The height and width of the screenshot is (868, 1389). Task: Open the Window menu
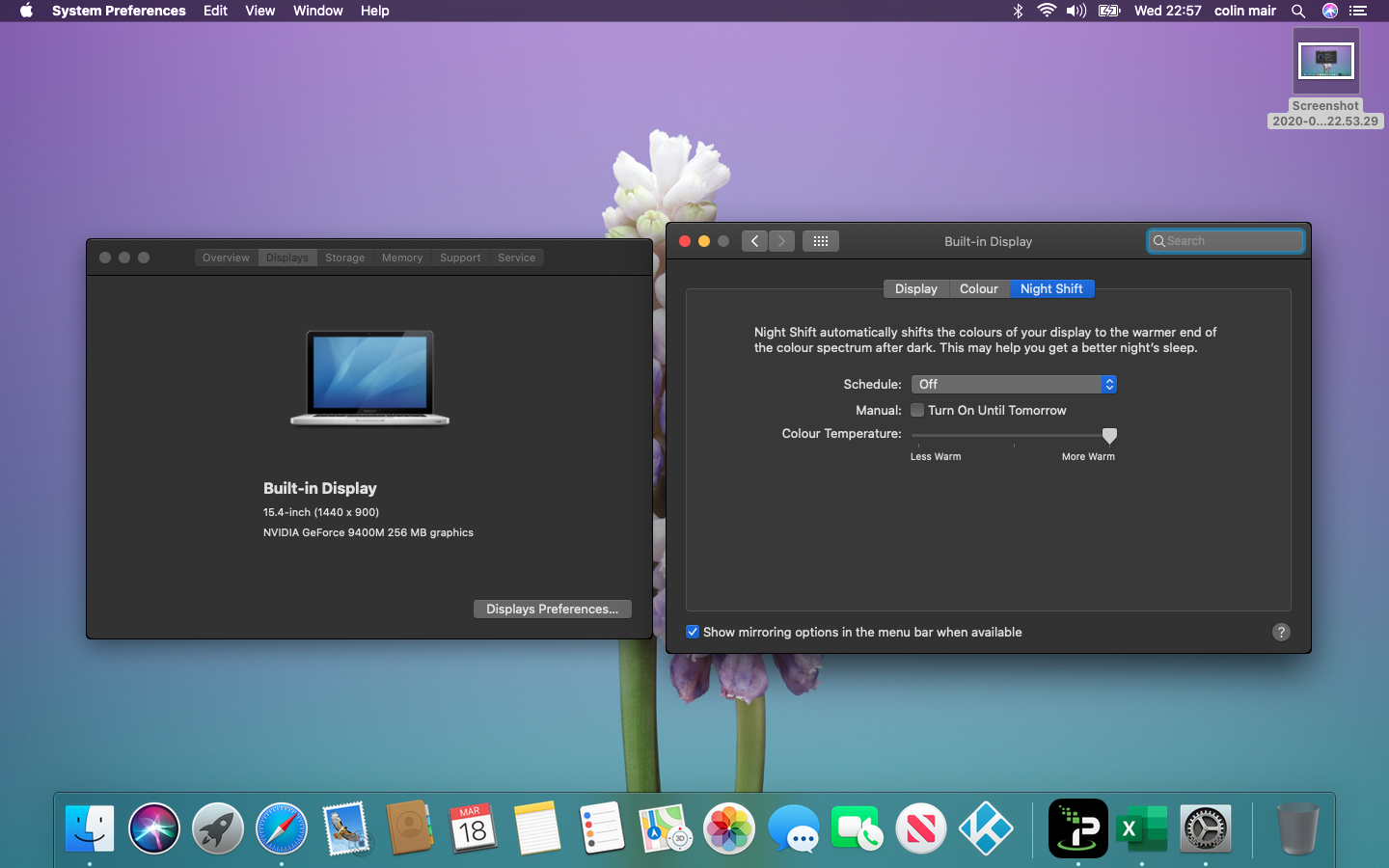[x=318, y=11]
